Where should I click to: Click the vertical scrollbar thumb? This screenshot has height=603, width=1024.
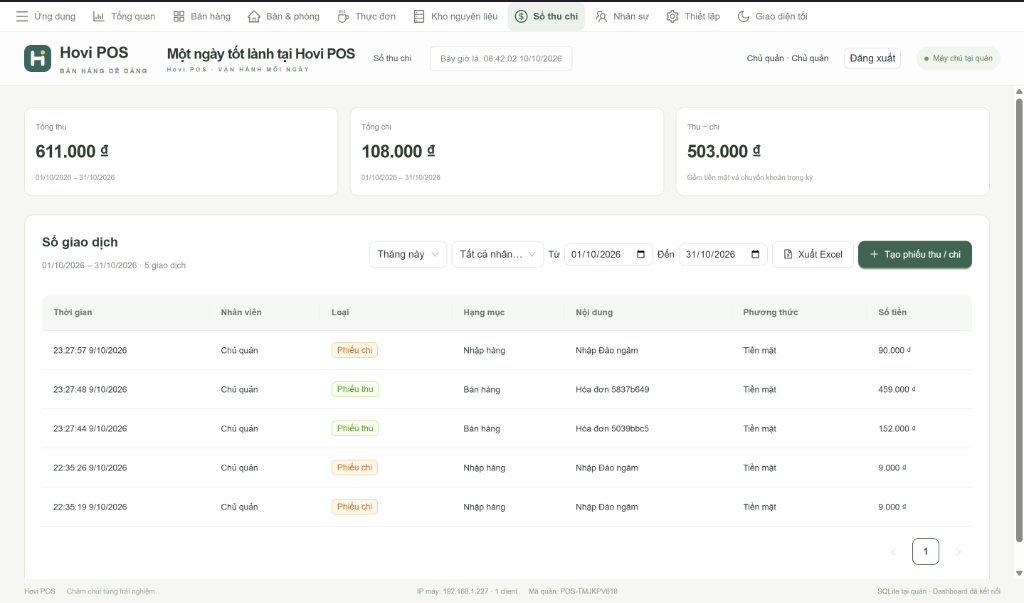[x=1019, y=320]
